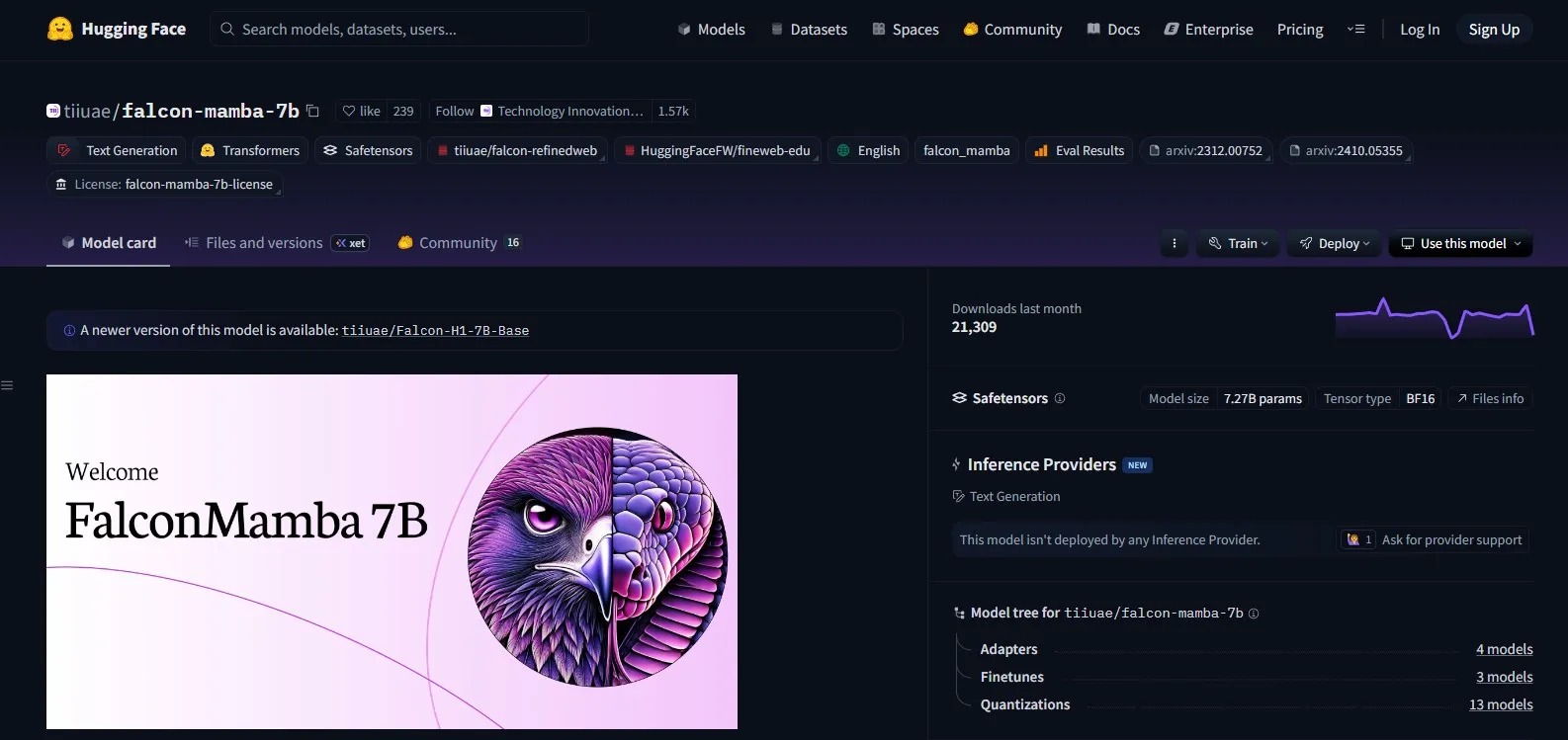1568x740 pixels.
Task: Open the tiiuae/Falcon-H1-7B-Base link
Action: coord(435,331)
